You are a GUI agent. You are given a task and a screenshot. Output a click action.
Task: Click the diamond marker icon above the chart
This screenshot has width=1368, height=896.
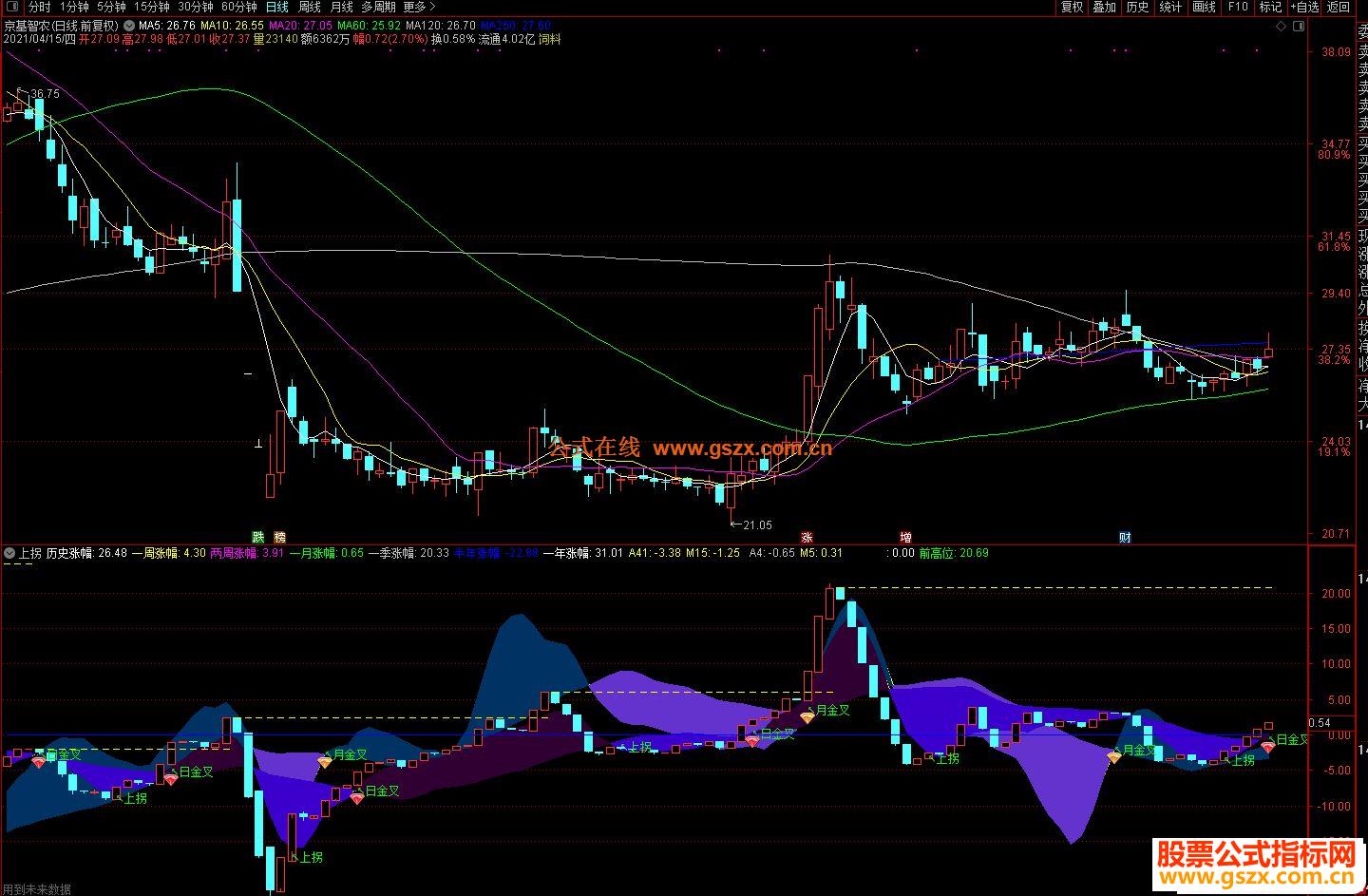[x=1281, y=25]
